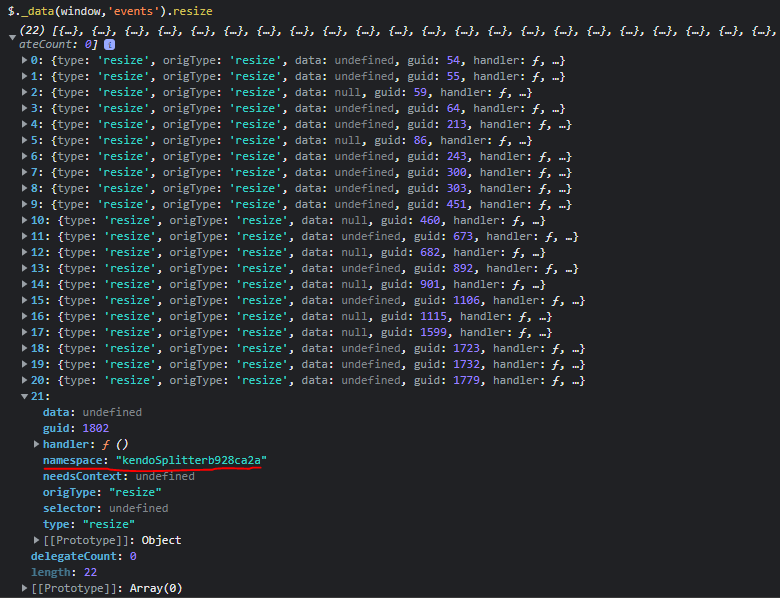Click the 'length: 22' property
Screen dimensions: 780x598
[64, 572]
